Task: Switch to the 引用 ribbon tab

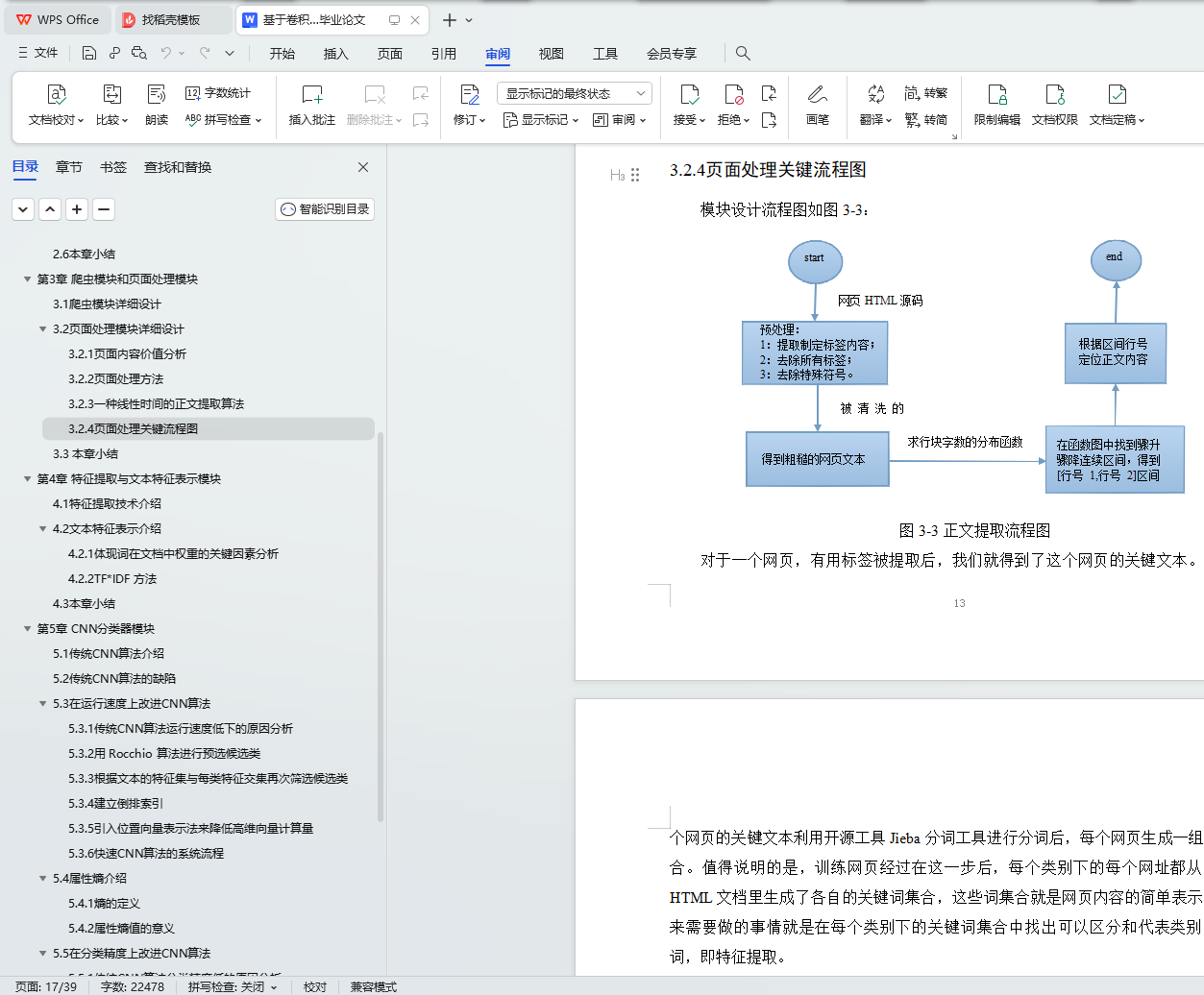Action: 444,54
